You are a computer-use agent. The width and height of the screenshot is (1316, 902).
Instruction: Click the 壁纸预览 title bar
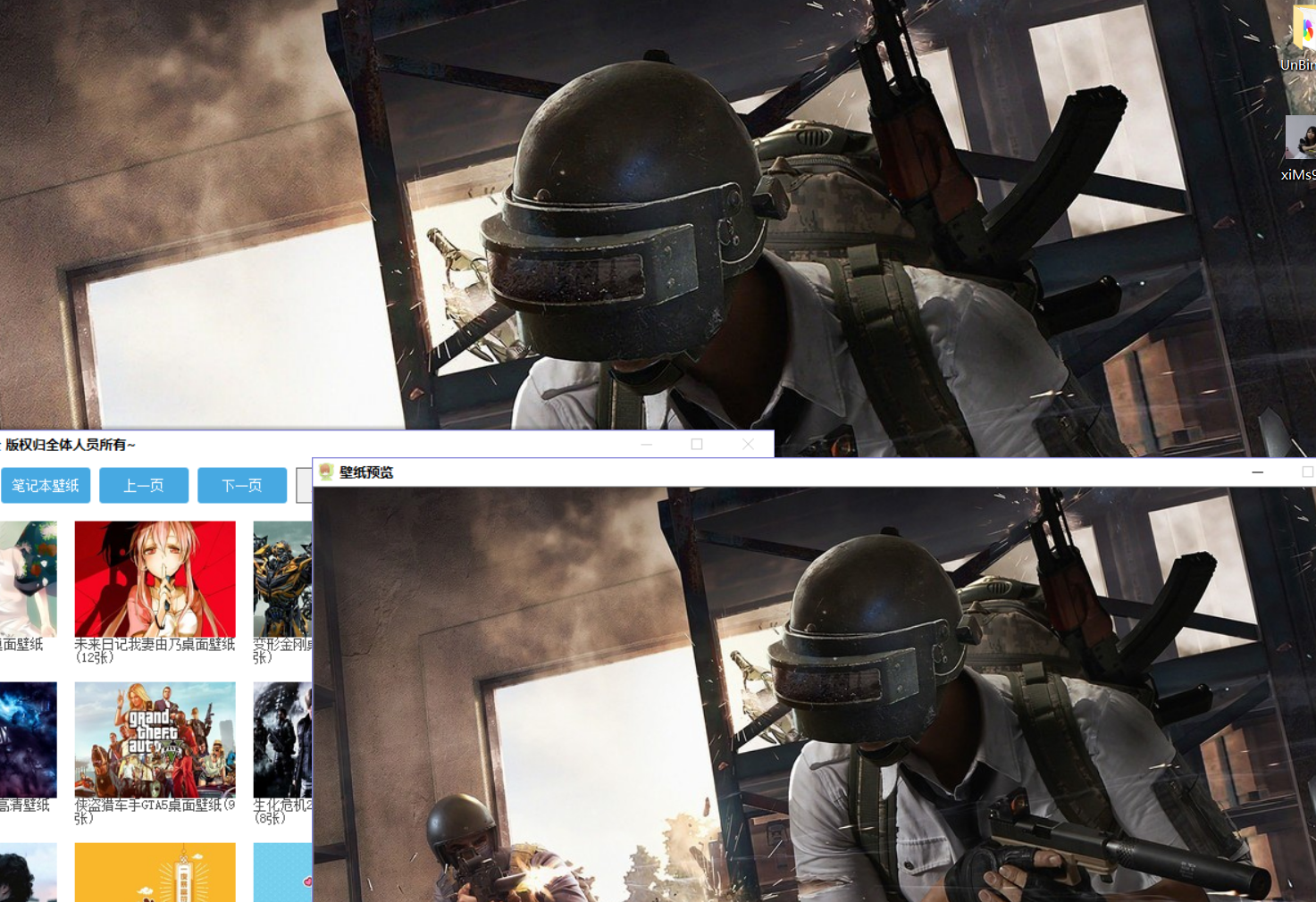(x=814, y=472)
